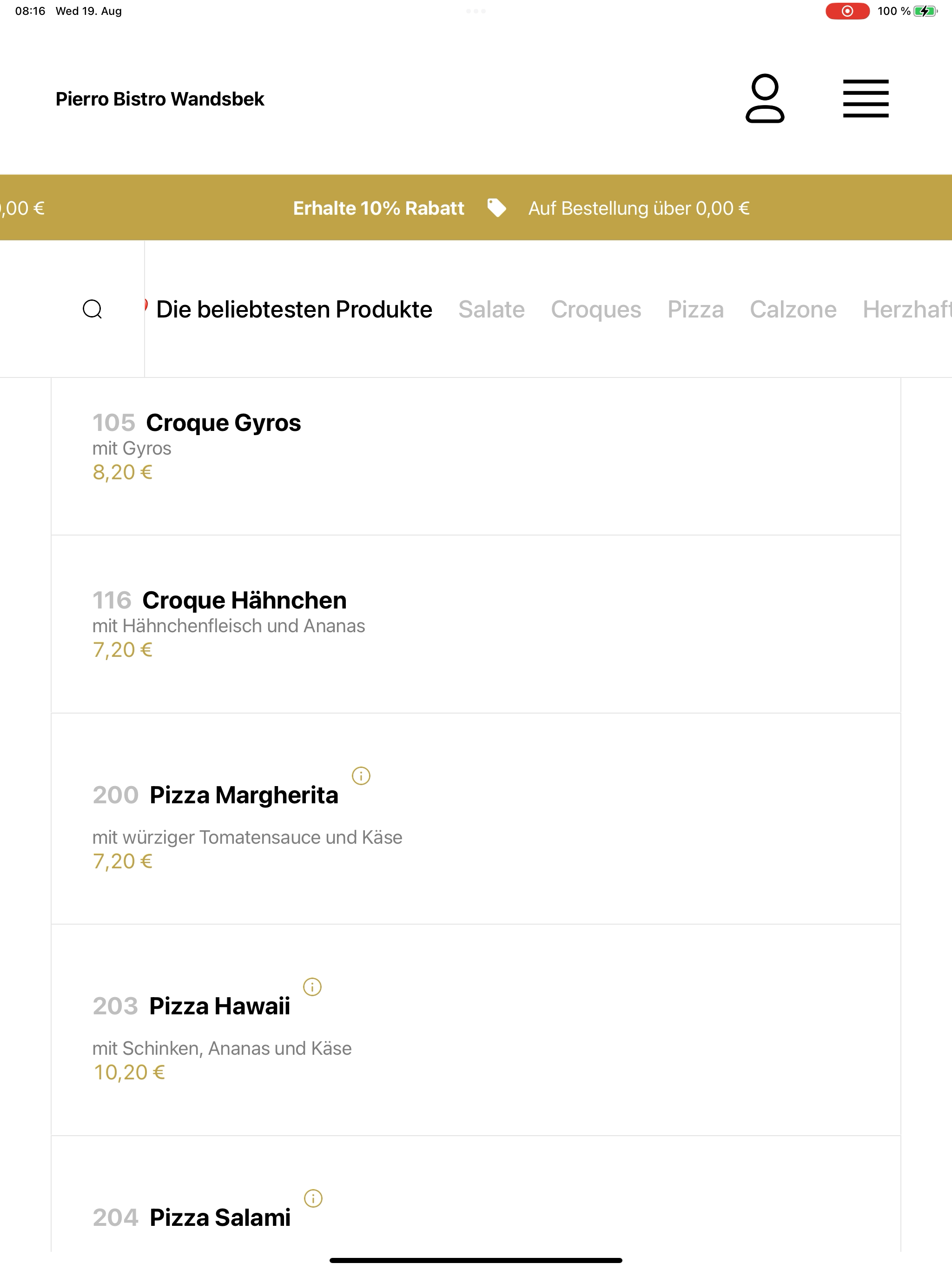The width and height of the screenshot is (952, 1270).
Task: Tap the Wed 19. Aug date
Action: 88,11
